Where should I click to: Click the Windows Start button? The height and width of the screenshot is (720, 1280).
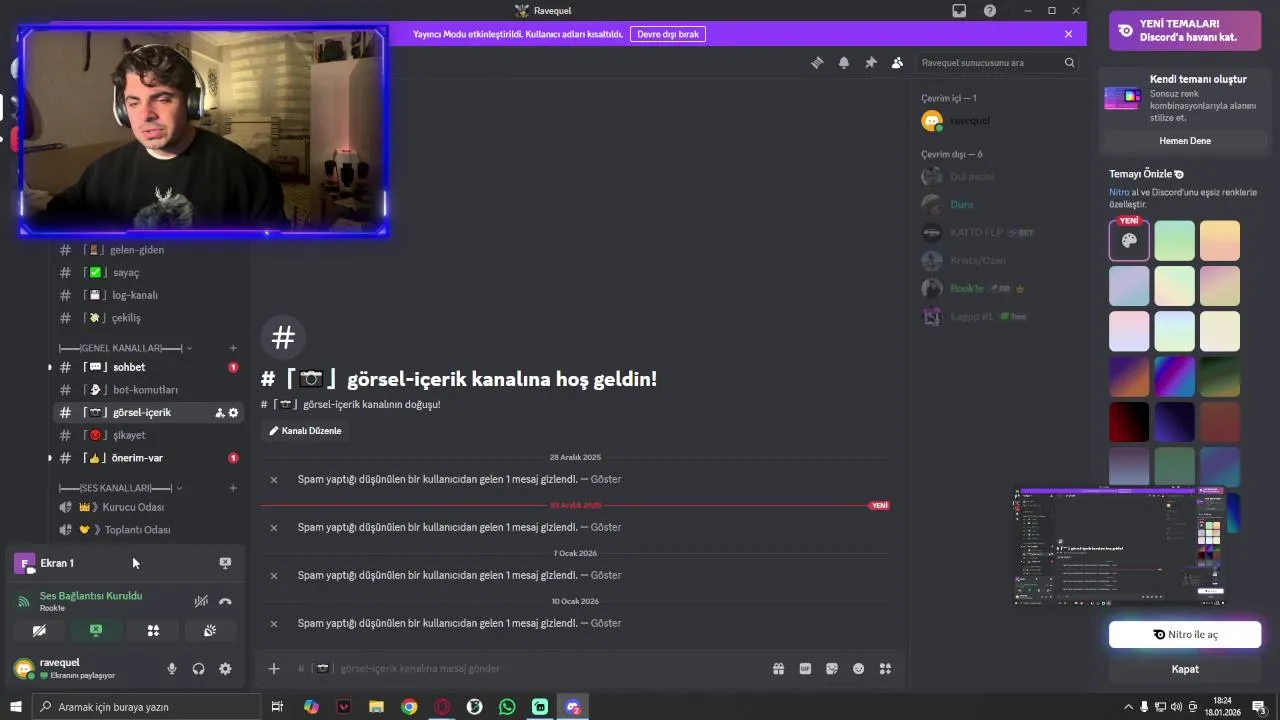pos(15,707)
